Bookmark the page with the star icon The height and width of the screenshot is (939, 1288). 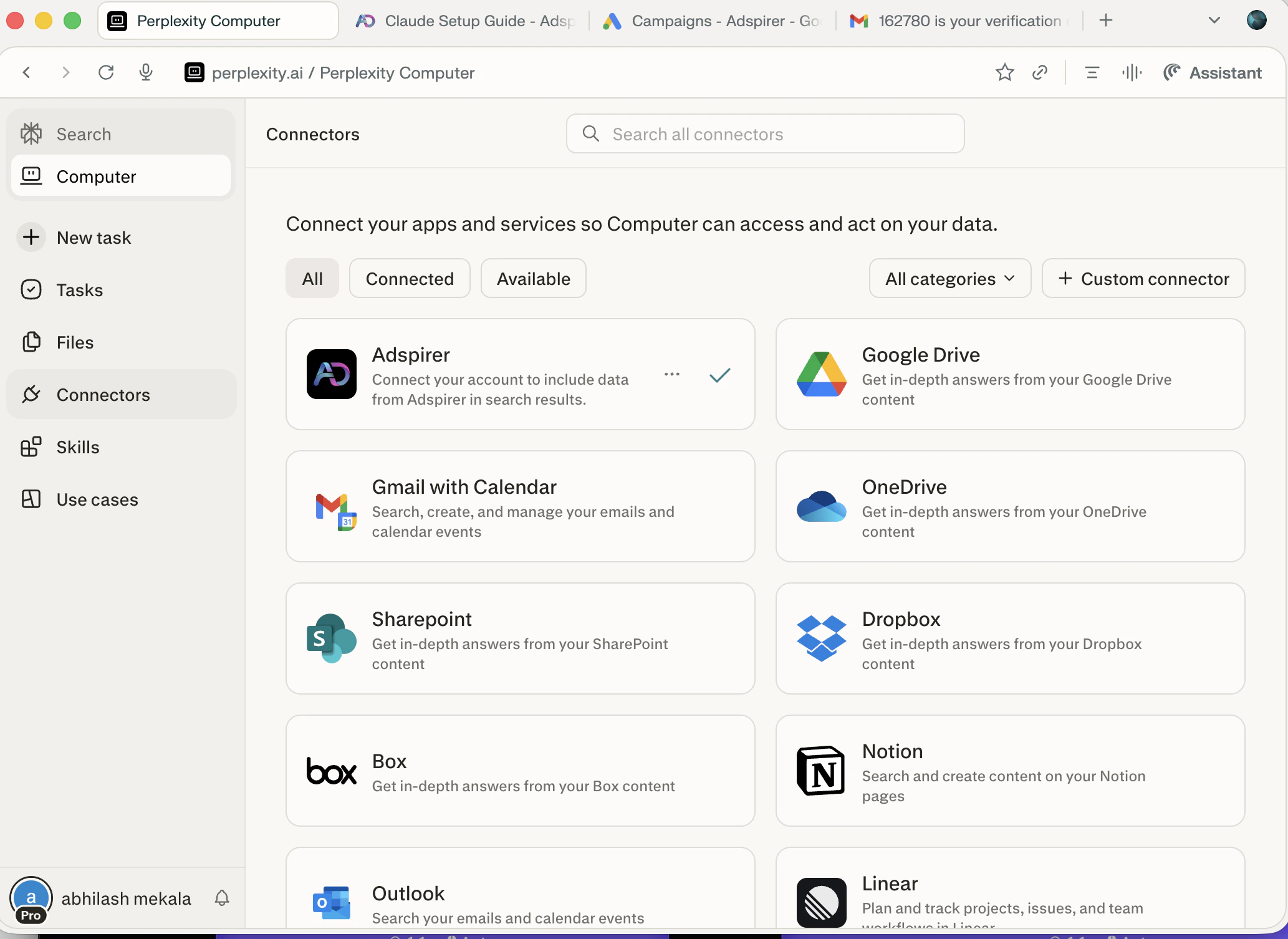1004,72
